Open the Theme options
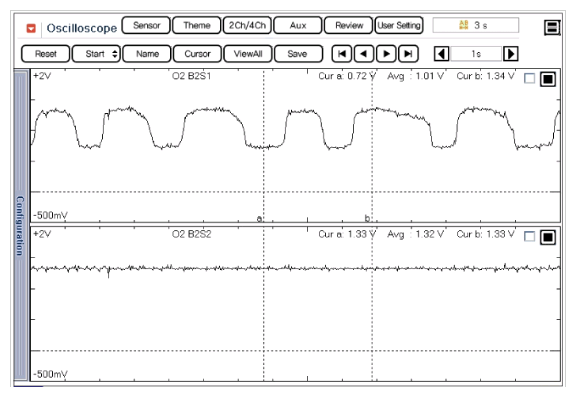The height and width of the screenshot is (396, 575). (x=197, y=25)
